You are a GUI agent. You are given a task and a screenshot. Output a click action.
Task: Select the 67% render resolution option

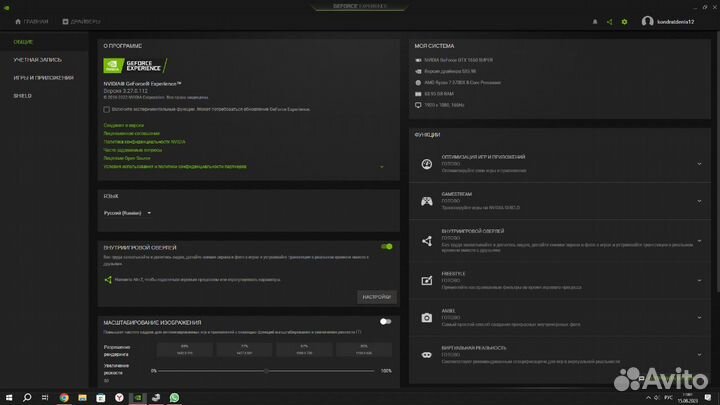tap(304, 349)
